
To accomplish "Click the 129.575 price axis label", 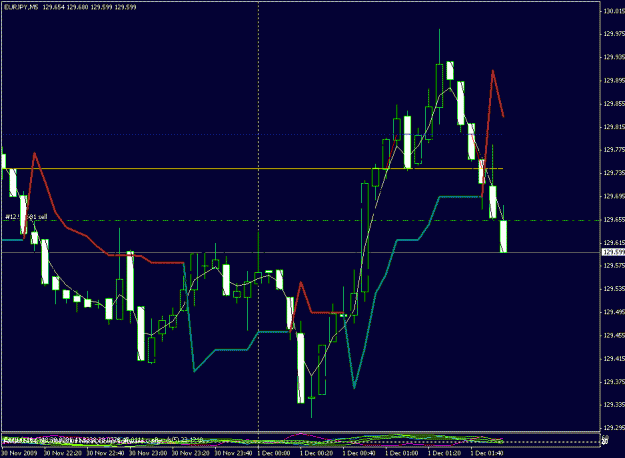I will point(614,265).
